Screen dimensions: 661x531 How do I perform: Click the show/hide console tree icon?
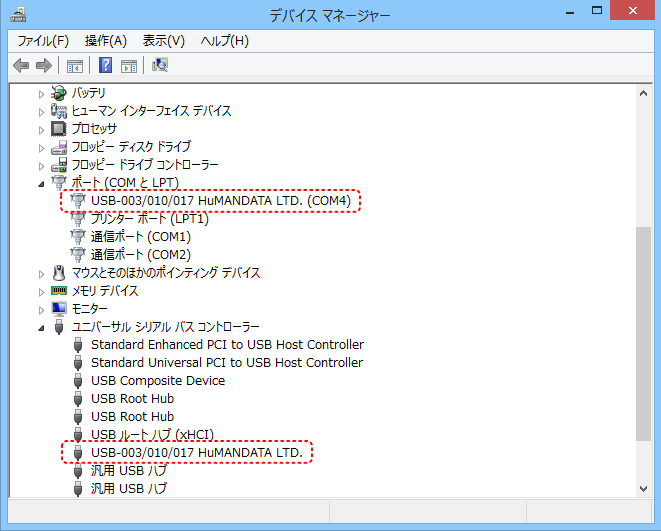74,66
